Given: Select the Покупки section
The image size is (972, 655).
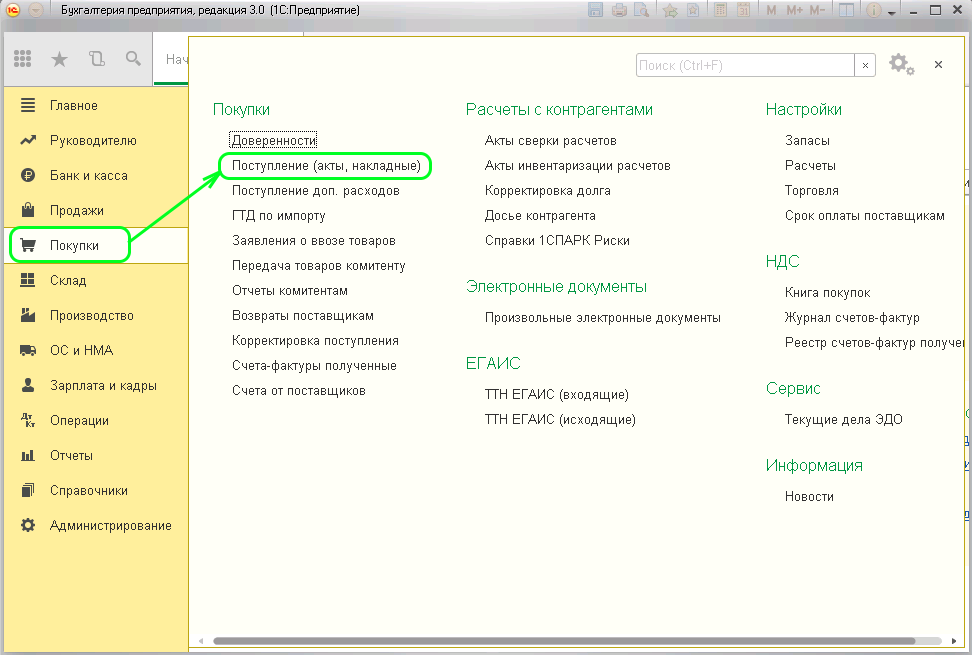Looking at the screenshot, I should [x=96, y=245].
